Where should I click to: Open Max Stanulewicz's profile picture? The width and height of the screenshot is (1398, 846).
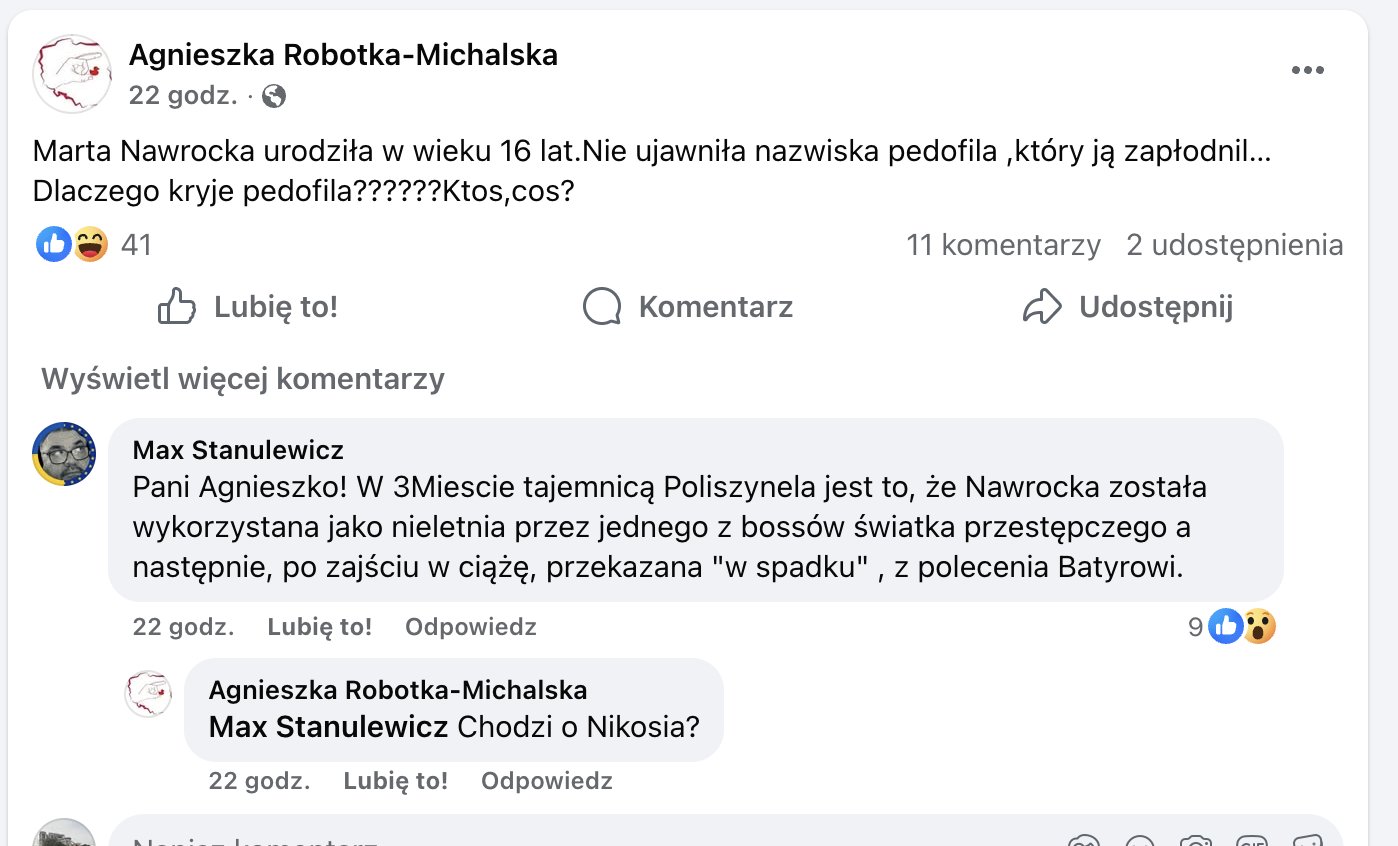tap(64, 454)
